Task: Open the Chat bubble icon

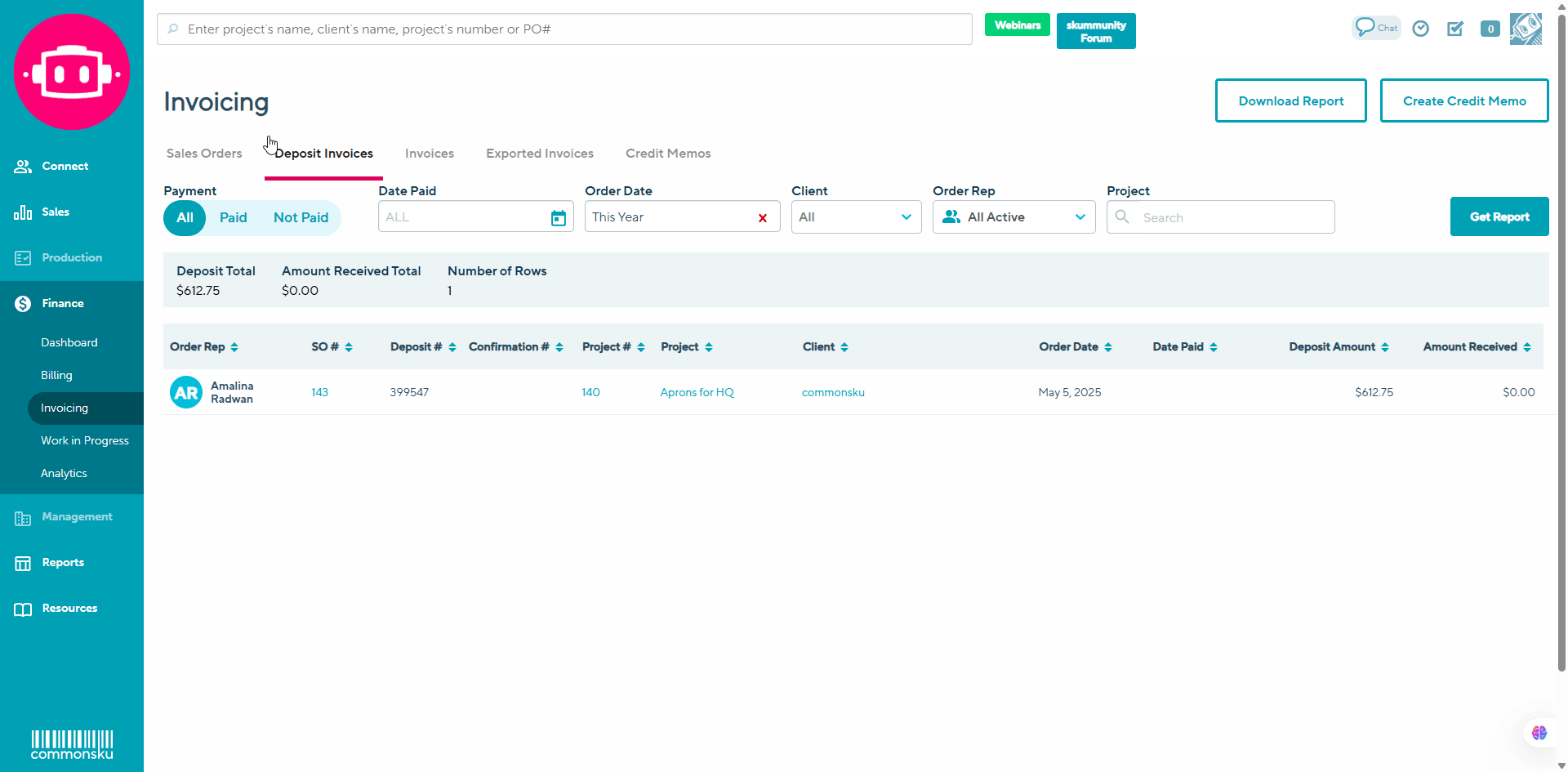Action: [1375, 28]
